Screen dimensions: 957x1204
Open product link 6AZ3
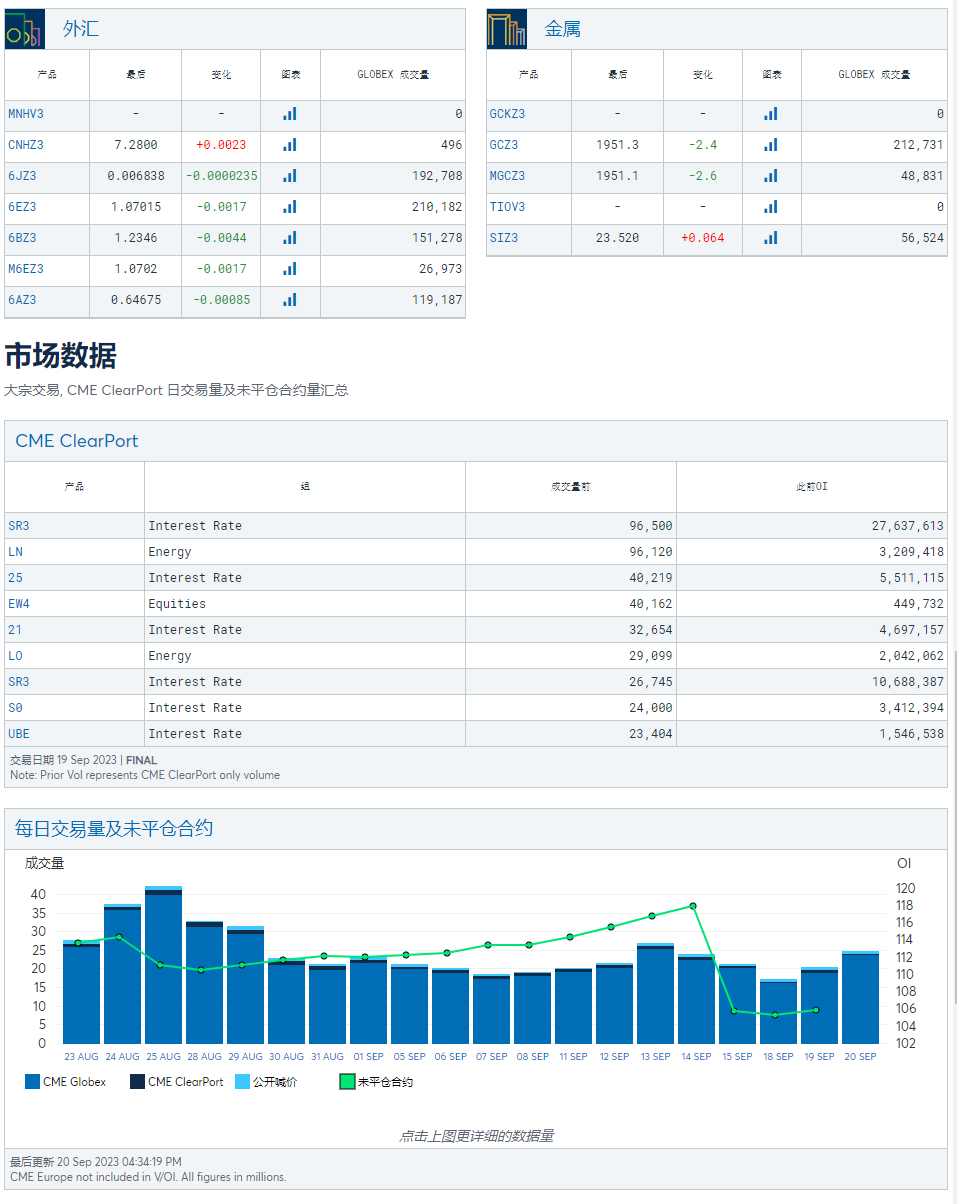(x=22, y=300)
